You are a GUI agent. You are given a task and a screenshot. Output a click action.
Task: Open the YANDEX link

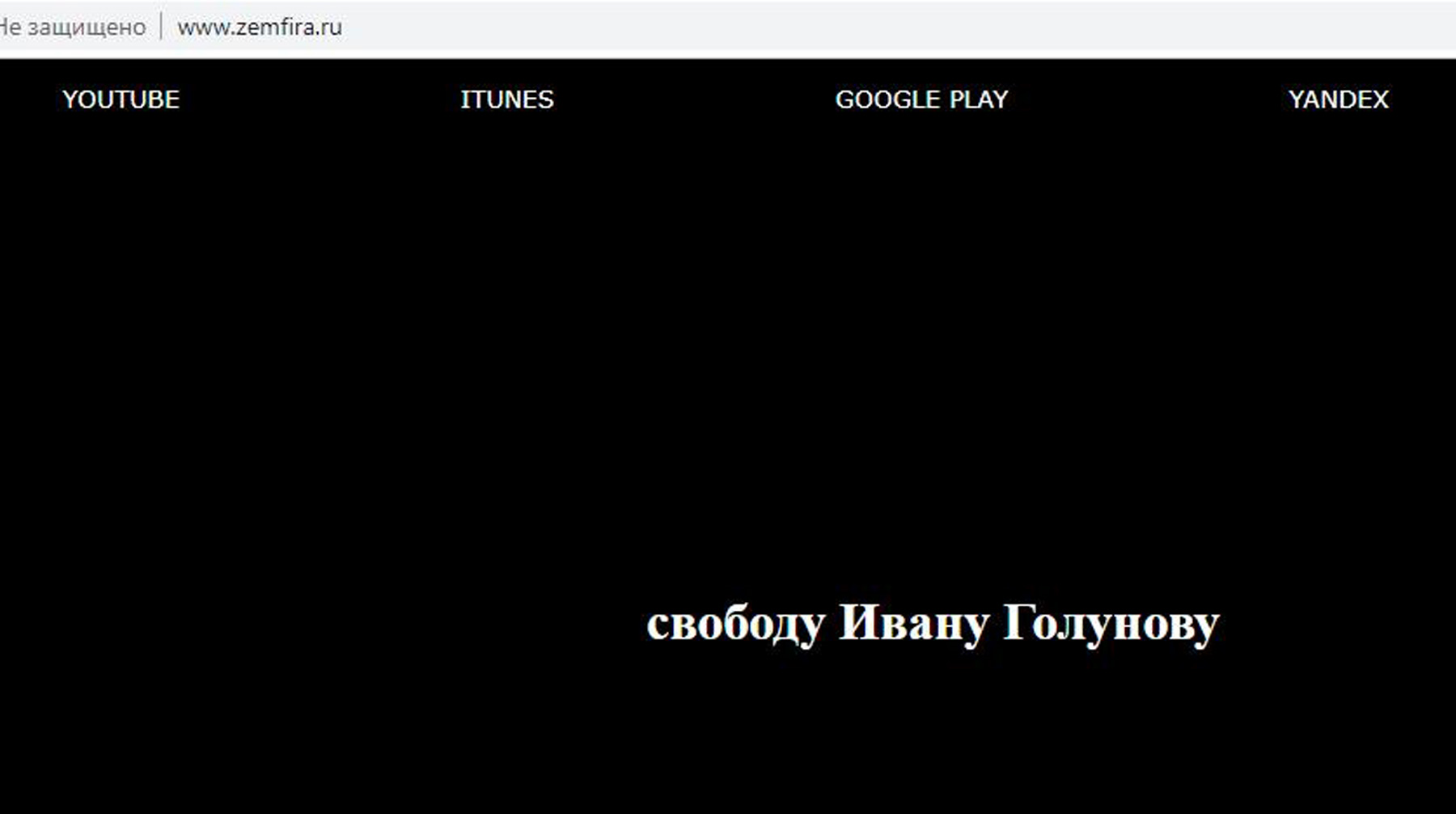pos(1338,100)
